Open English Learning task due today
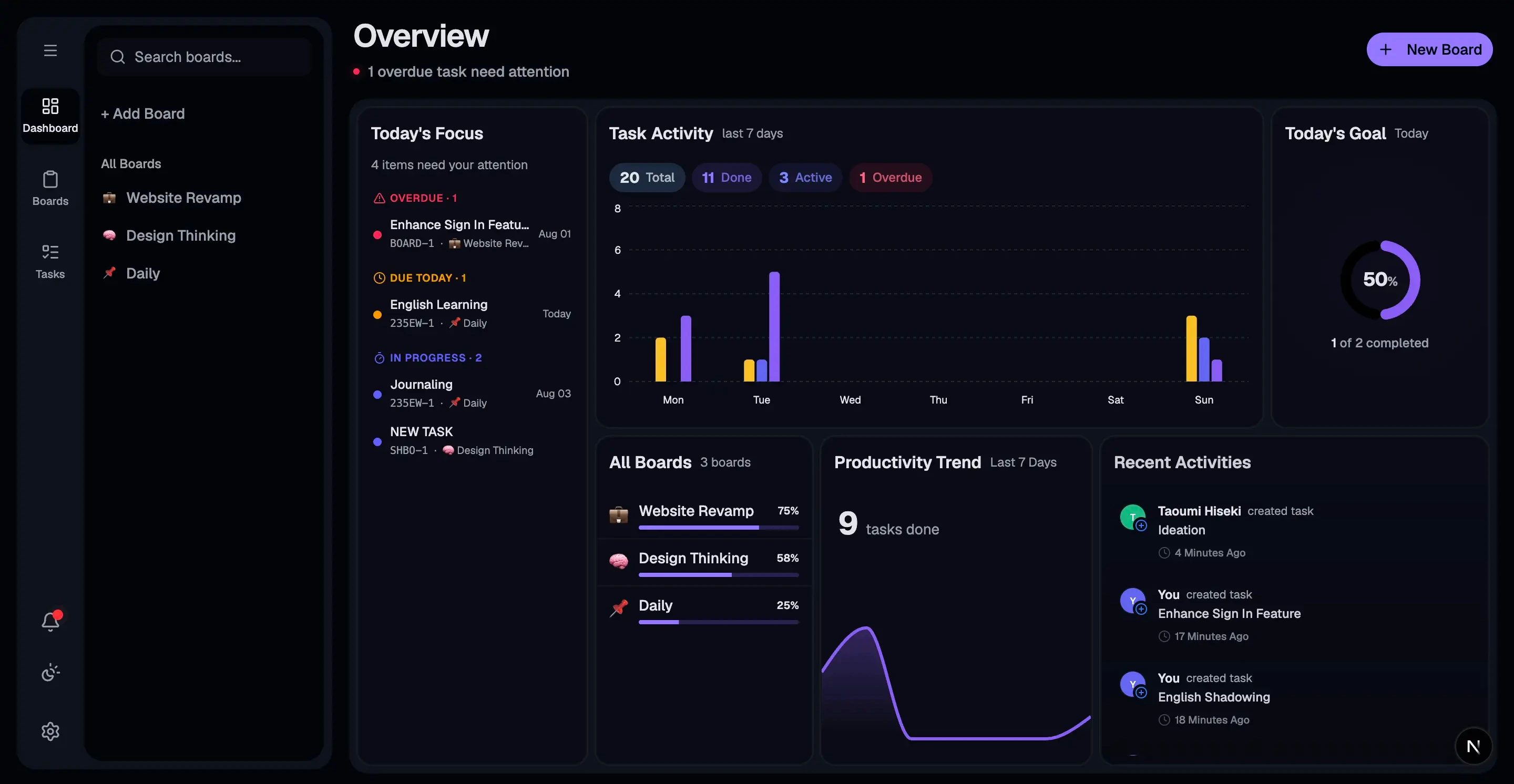1514x784 pixels. tap(472, 314)
